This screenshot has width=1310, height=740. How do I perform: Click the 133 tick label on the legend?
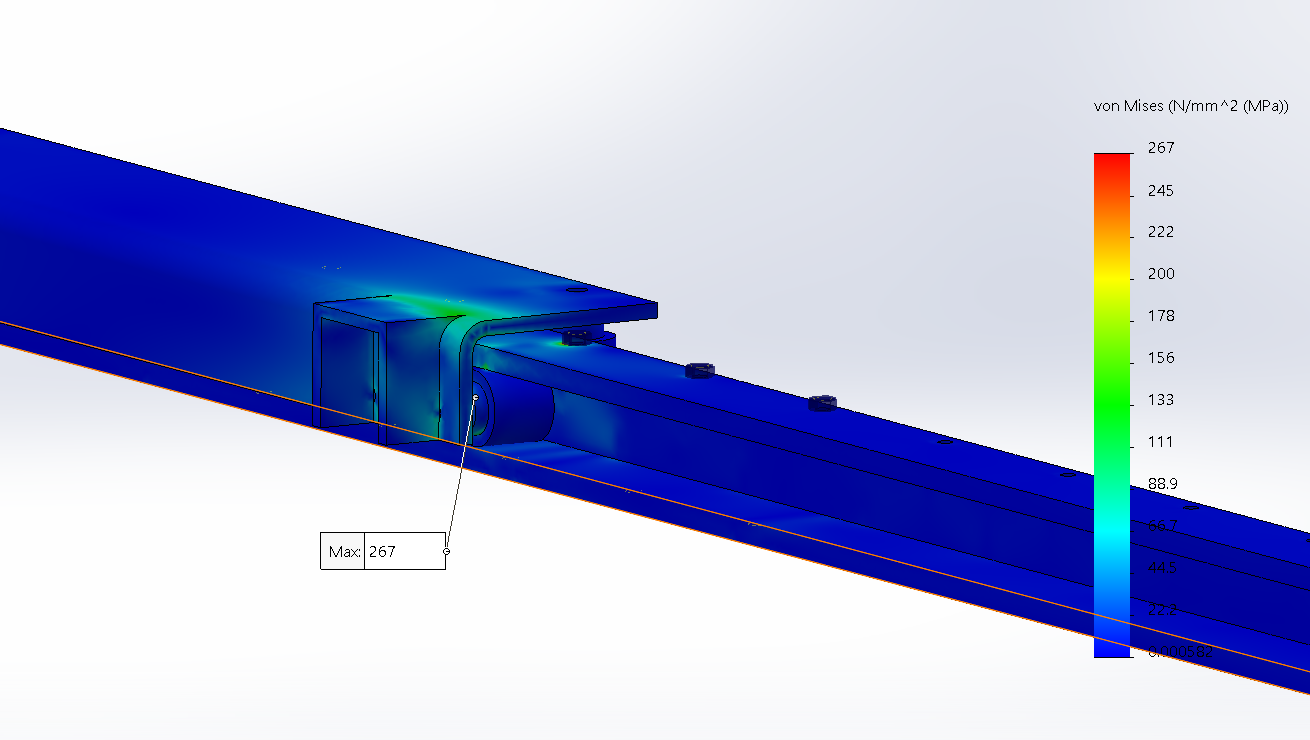pyautogui.click(x=1161, y=400)
